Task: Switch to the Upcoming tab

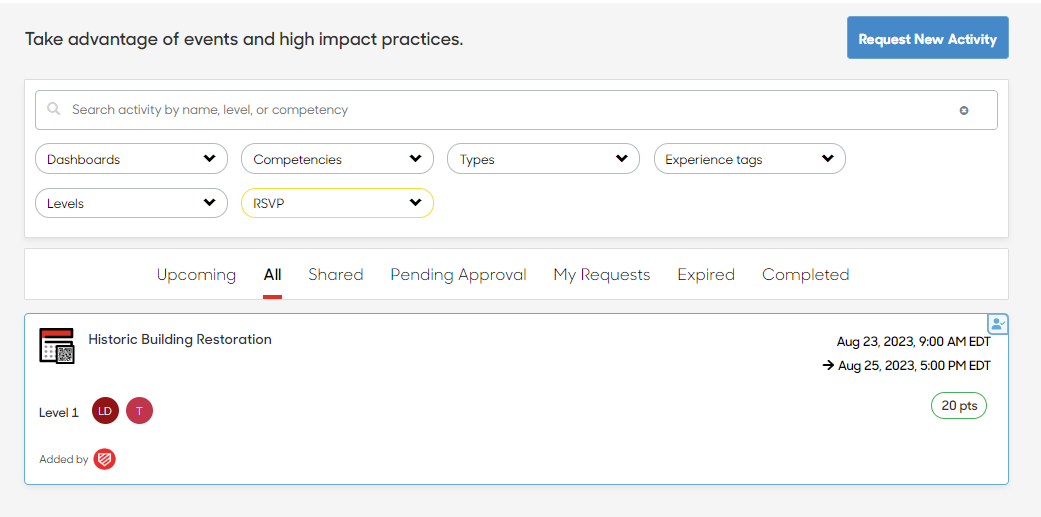Action: pos(197,275)
